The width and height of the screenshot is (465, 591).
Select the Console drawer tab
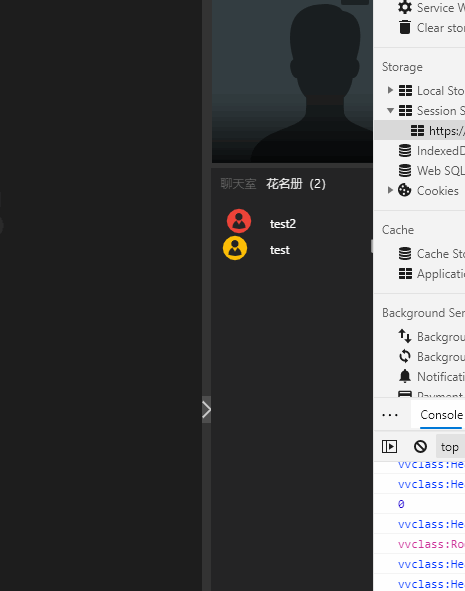pos(441,415)
